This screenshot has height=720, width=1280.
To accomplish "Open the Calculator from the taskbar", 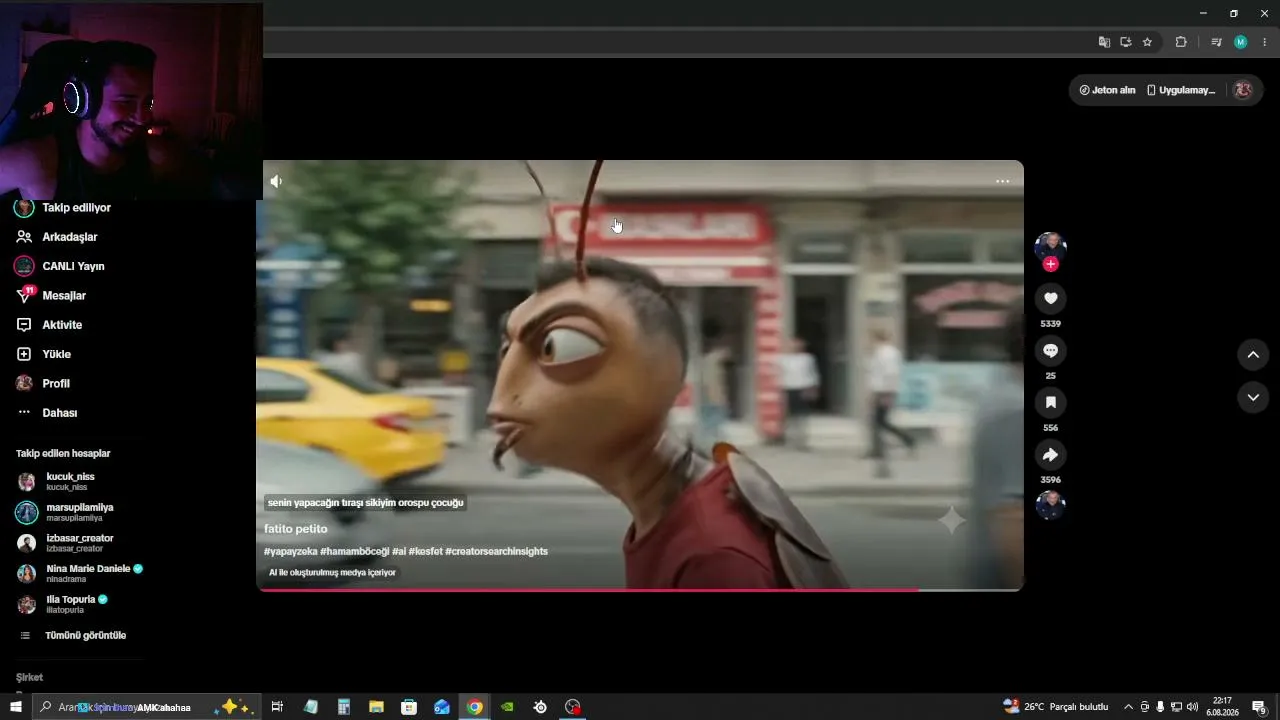I will pos(343,707).
